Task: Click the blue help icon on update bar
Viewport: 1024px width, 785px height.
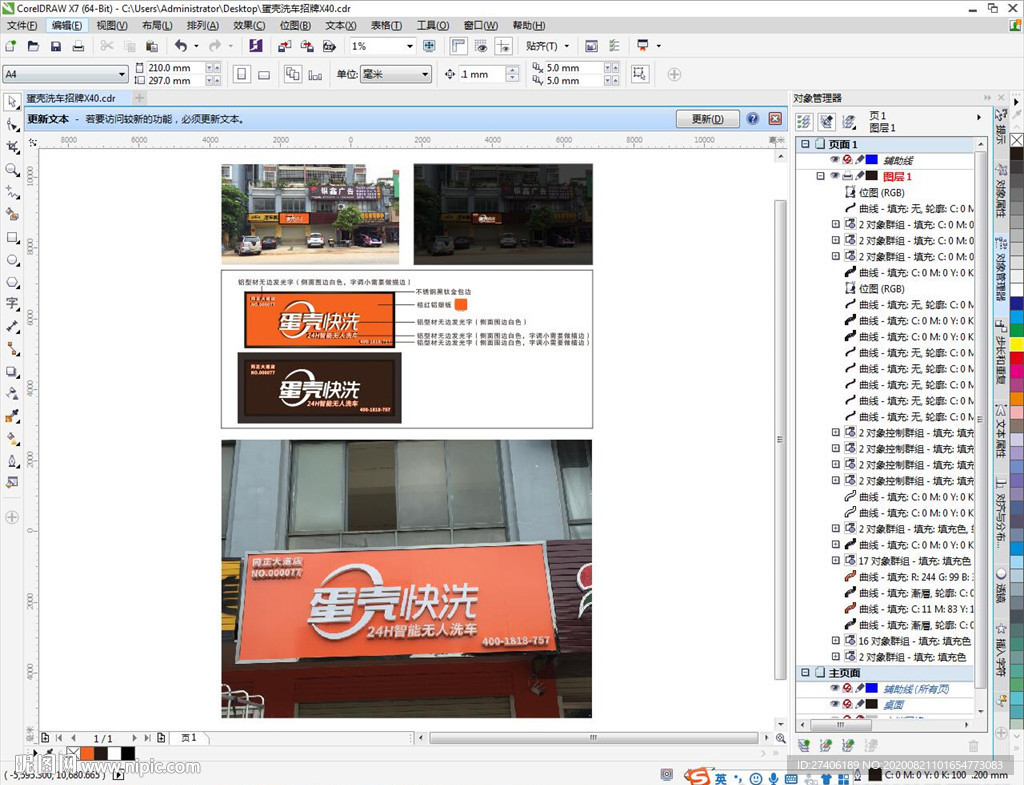Action: pos(752,119)
